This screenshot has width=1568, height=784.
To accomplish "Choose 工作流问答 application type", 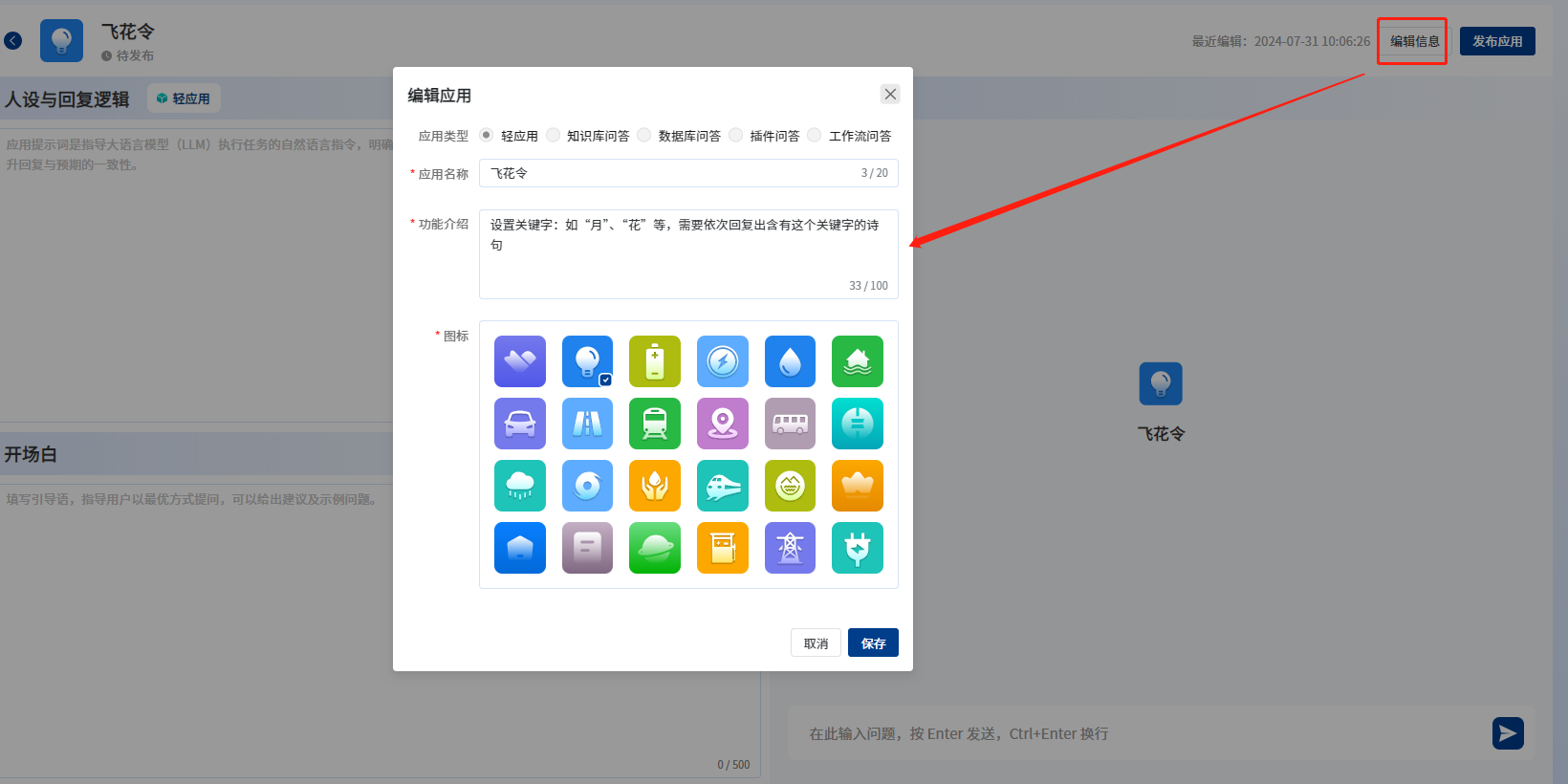I will coord(815,136).
